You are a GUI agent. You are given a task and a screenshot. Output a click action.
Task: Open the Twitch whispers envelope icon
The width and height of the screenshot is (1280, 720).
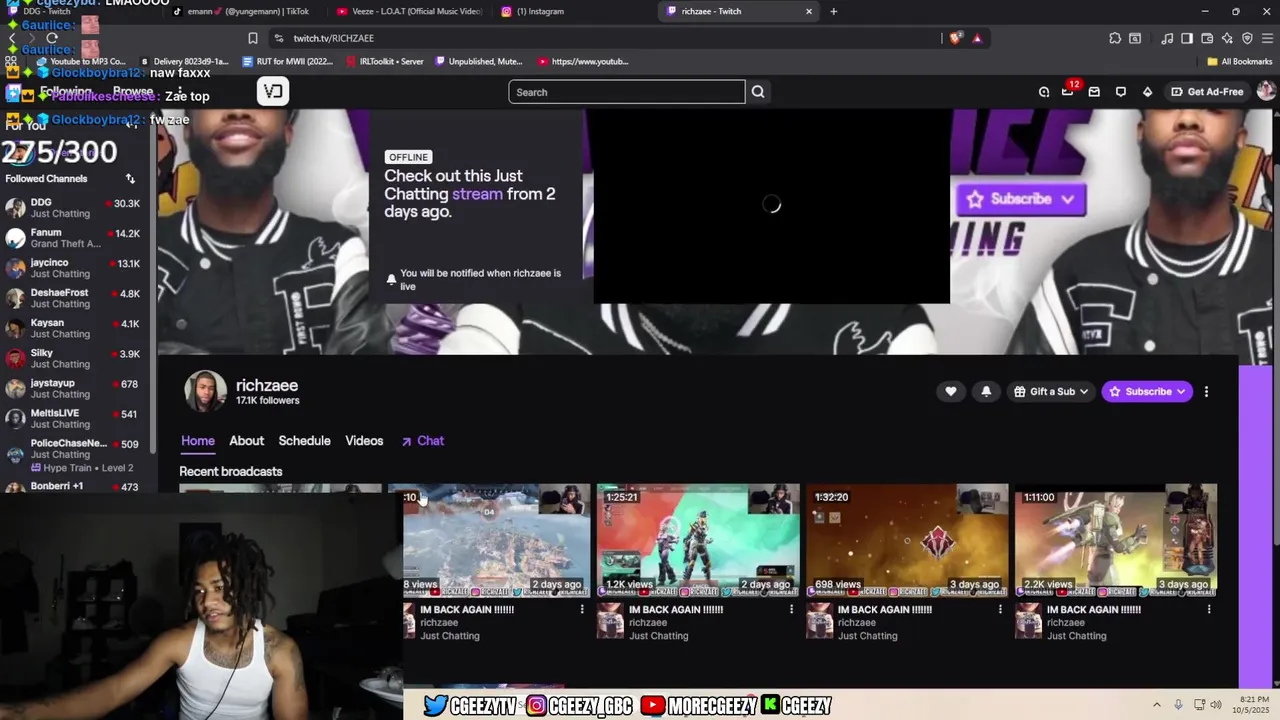pyautogui.click(x=1094, y=92)
